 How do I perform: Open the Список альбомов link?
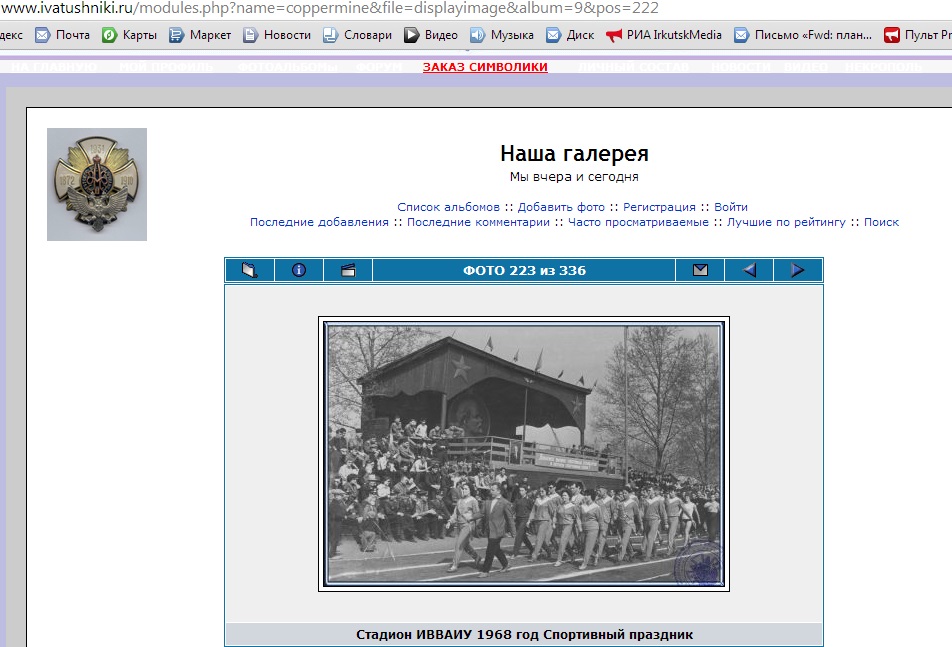click(443, 206)
